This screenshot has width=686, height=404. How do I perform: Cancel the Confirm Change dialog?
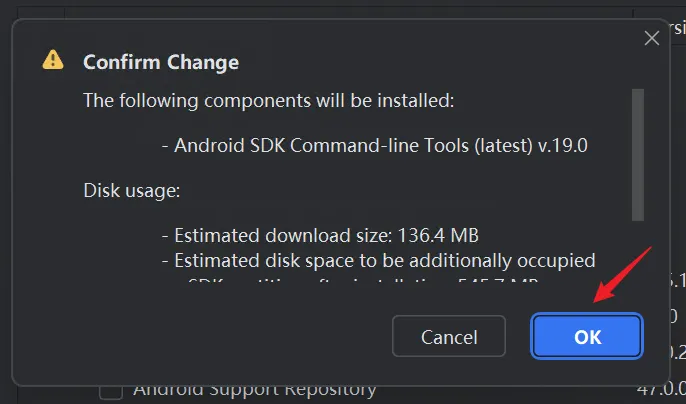[x=449, y=336]
